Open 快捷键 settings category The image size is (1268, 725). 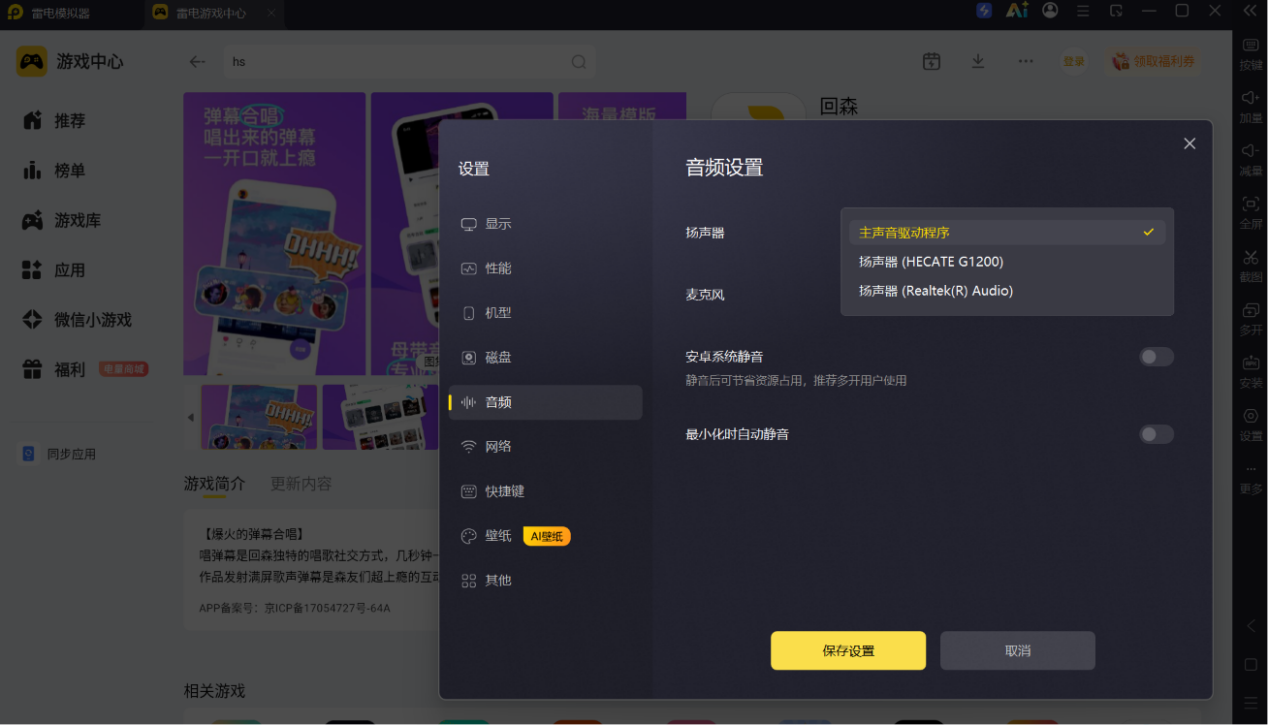point(545,491)
